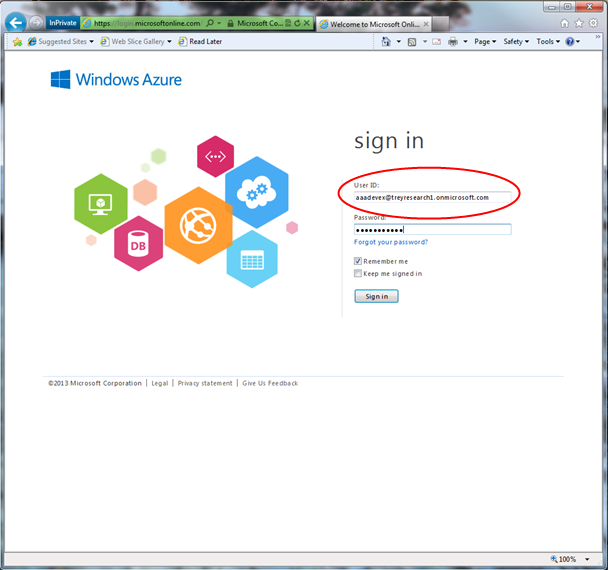
Task: Expand the Web Slice Gallery dropdown
Action: pos(169,41)
